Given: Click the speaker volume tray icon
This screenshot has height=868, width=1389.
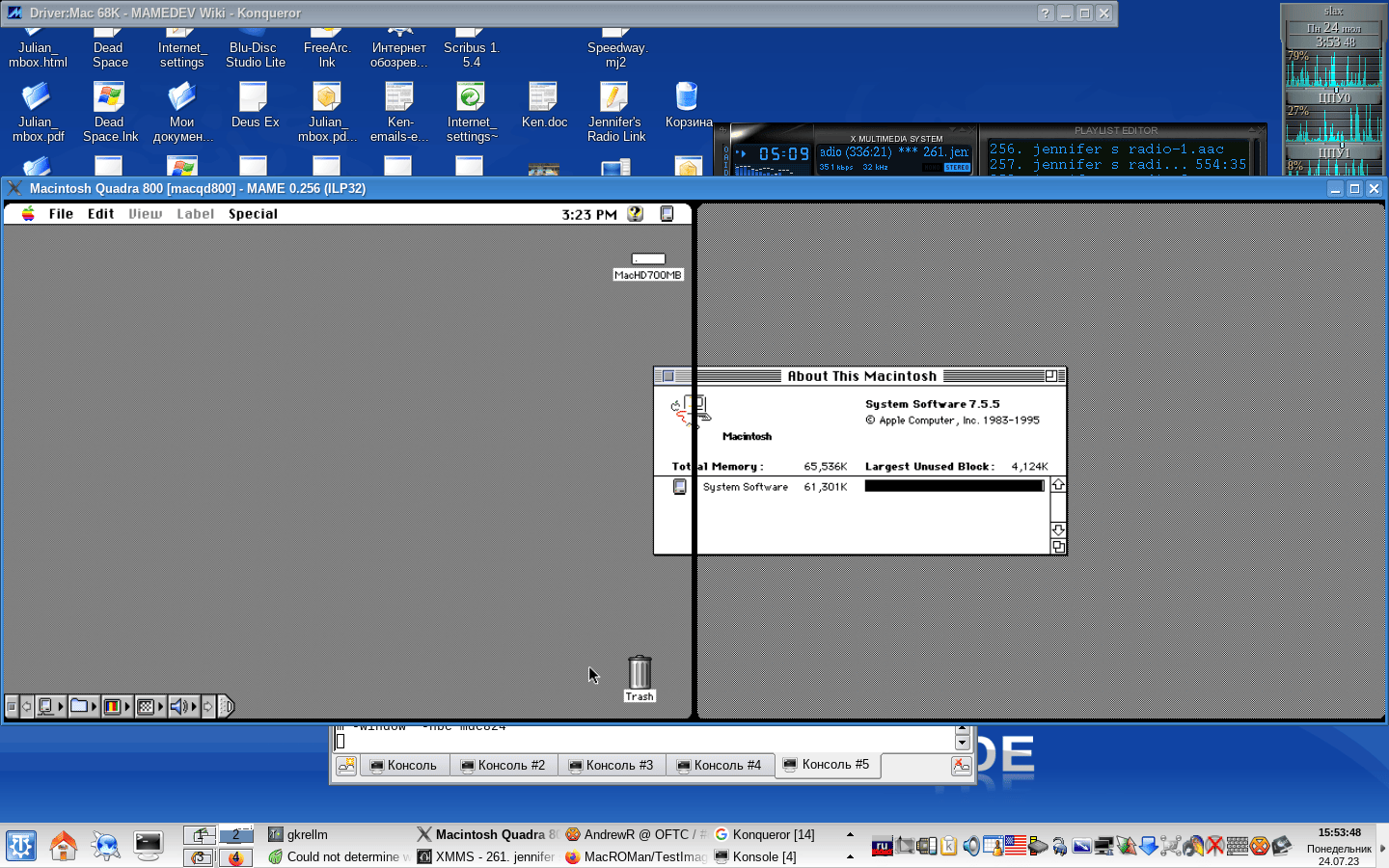Looking at the screenshot, I should pos(971,847).
